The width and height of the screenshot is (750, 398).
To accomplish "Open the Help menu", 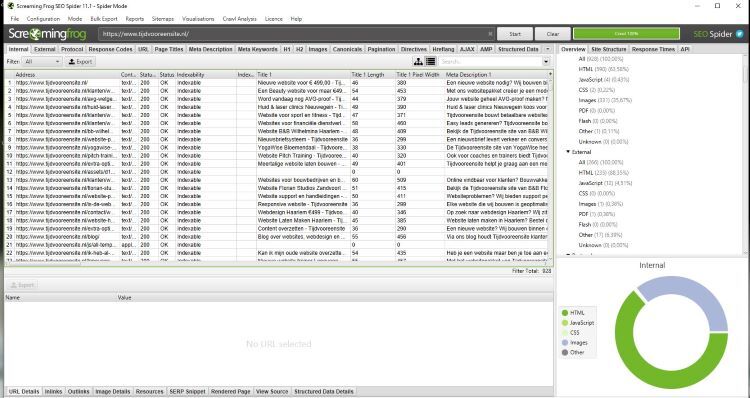I will tap(296, 19).
